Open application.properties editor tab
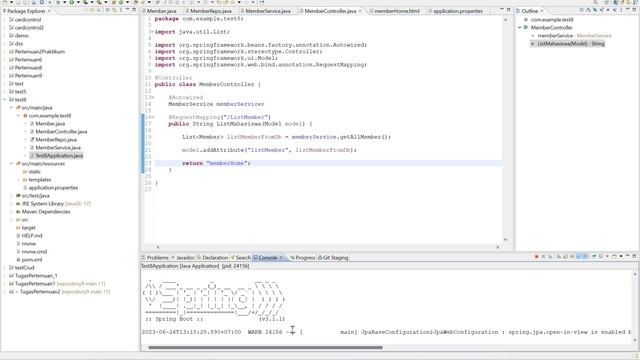 (457, 11)
